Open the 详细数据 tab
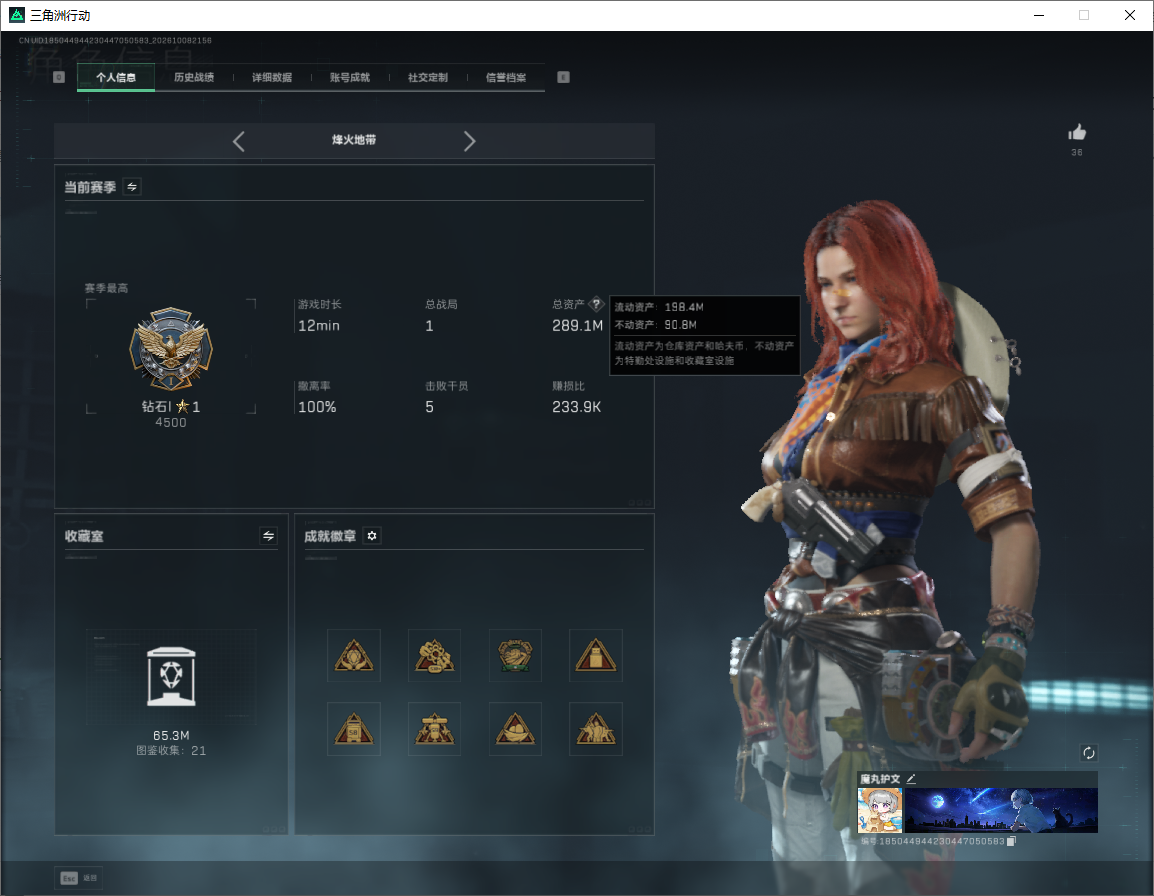This screenshot has height=896, width=1154. click(272, 77)
